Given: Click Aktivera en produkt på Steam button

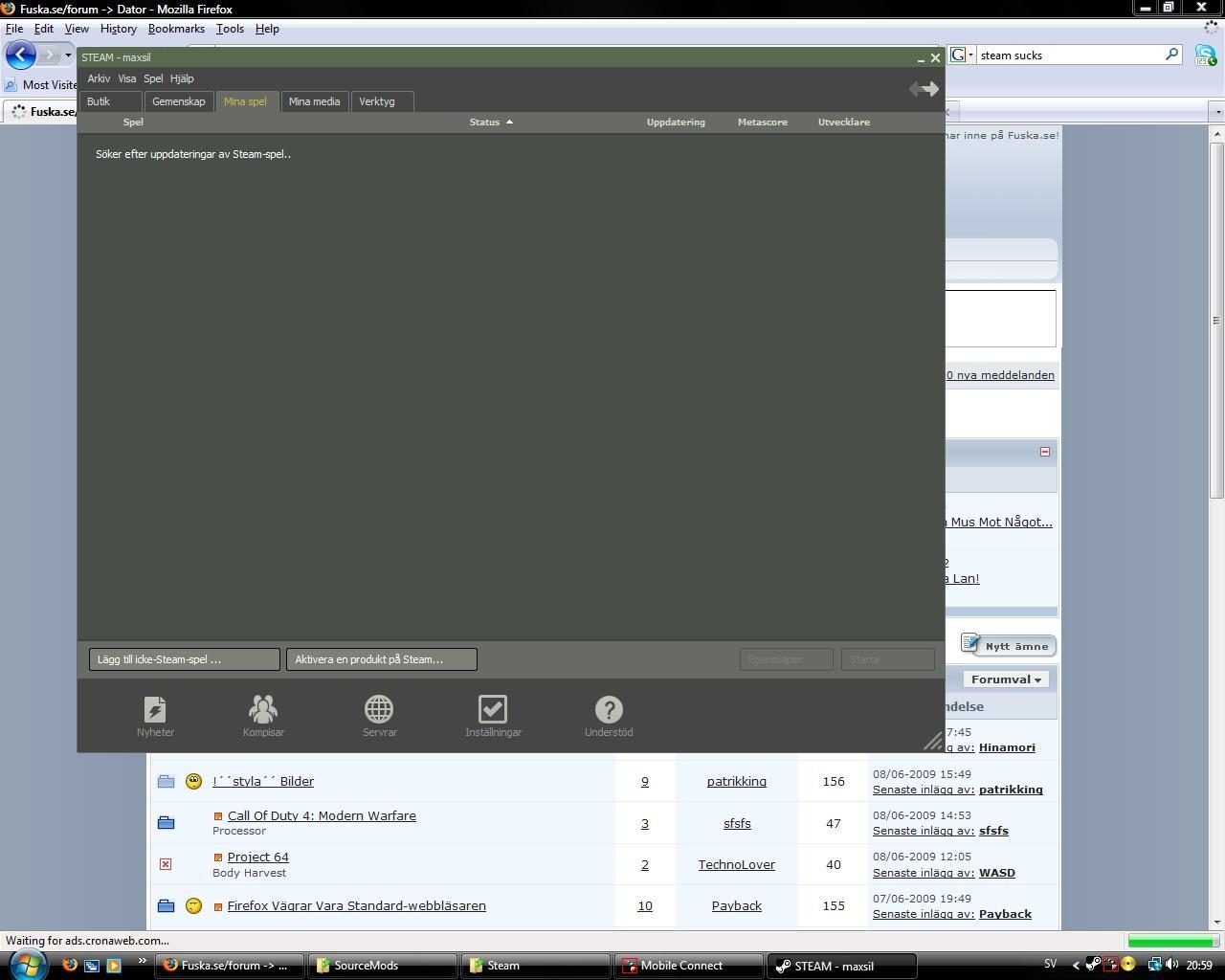Looking at the screenshot, I should [381, 659].
